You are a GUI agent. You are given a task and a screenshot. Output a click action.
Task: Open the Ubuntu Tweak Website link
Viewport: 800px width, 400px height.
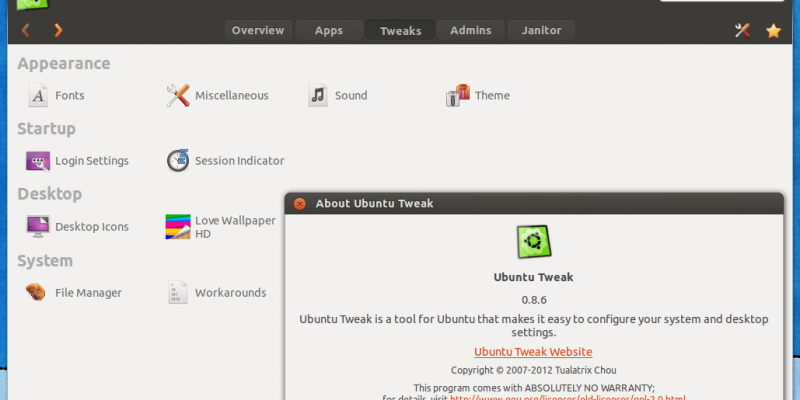(x=533, y=352)
